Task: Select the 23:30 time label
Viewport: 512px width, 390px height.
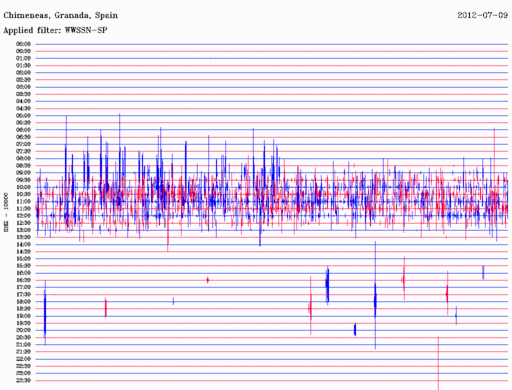Action: coord(23,380)
